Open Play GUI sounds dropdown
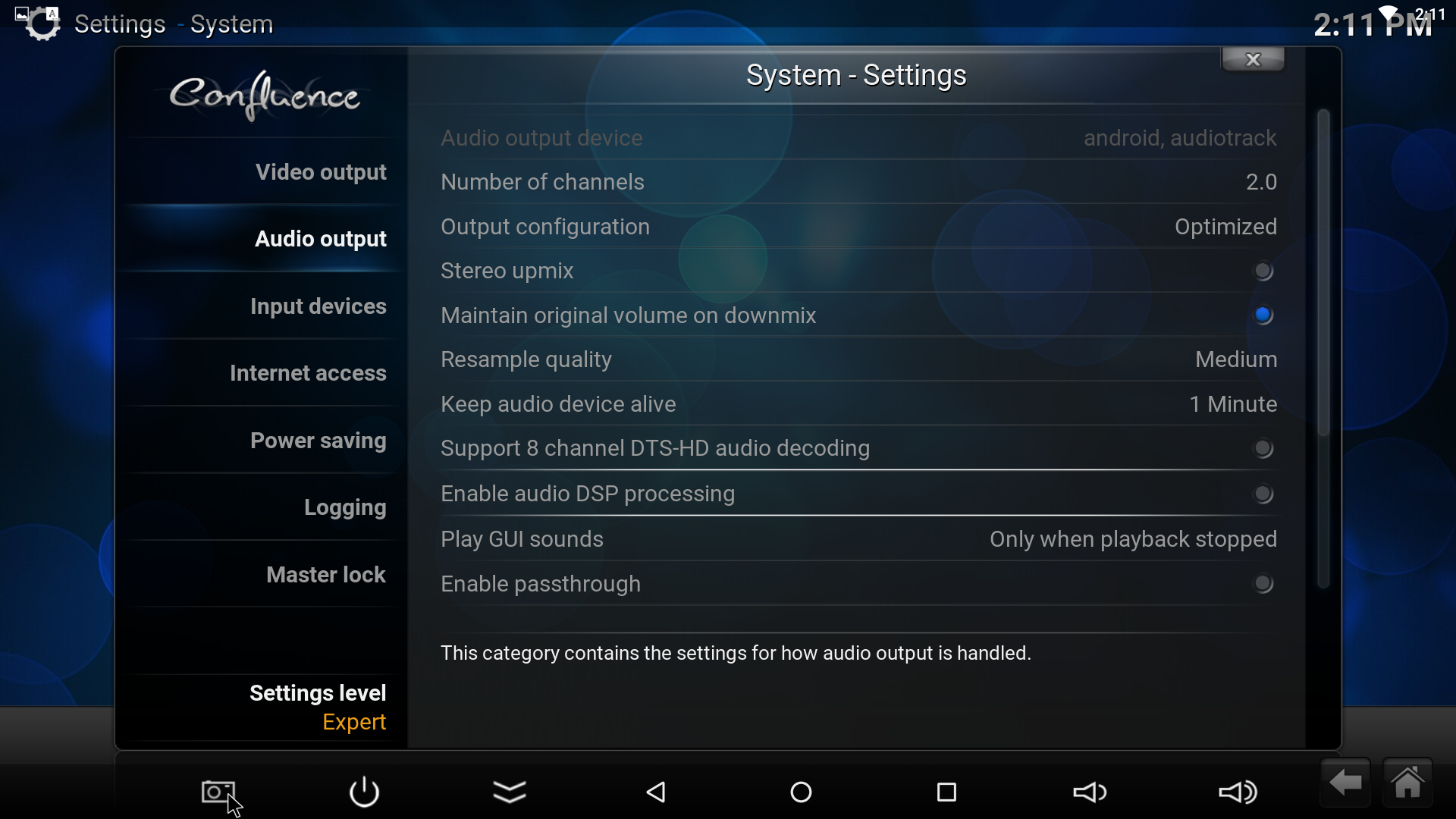Screen dimensions: 1456x819 1133,539
